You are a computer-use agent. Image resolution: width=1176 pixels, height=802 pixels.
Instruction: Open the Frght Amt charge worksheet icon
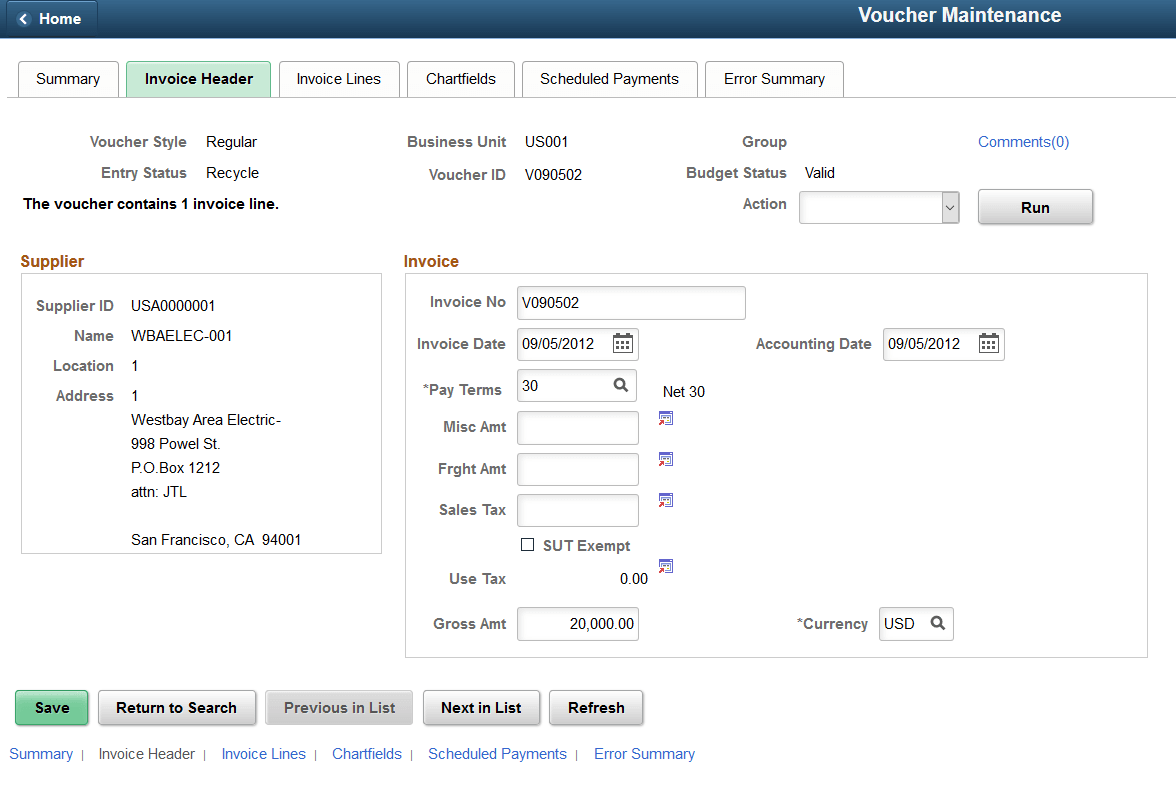coord(666,459)
